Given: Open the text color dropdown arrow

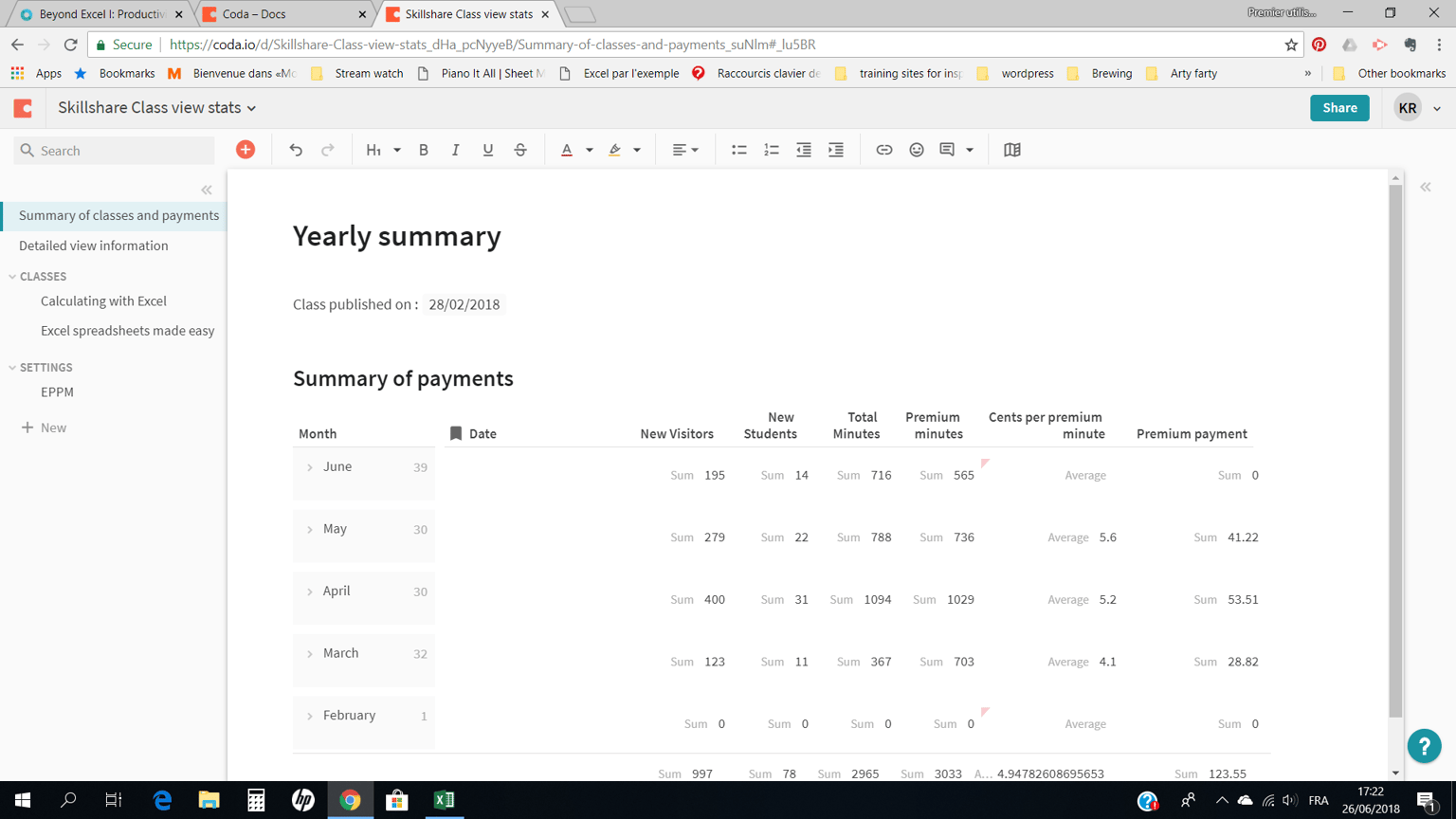Looking at the screenshot, I should (590, 150).
